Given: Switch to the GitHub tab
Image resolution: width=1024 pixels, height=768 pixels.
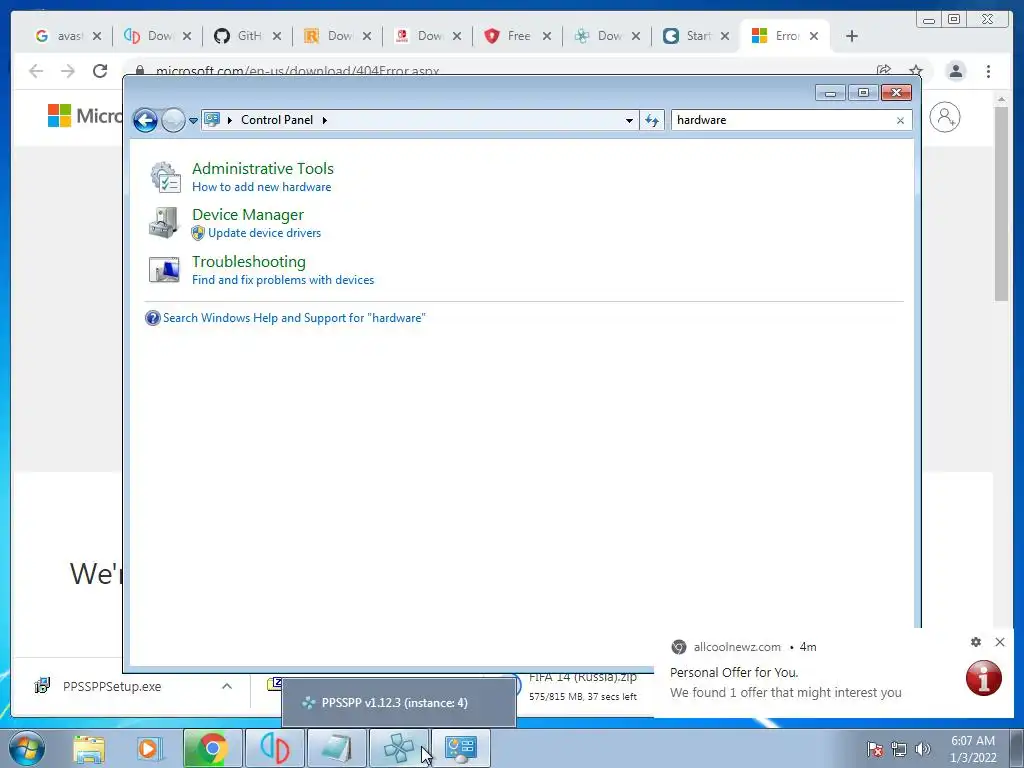Looking at the screenshot, I should (248, 36).
